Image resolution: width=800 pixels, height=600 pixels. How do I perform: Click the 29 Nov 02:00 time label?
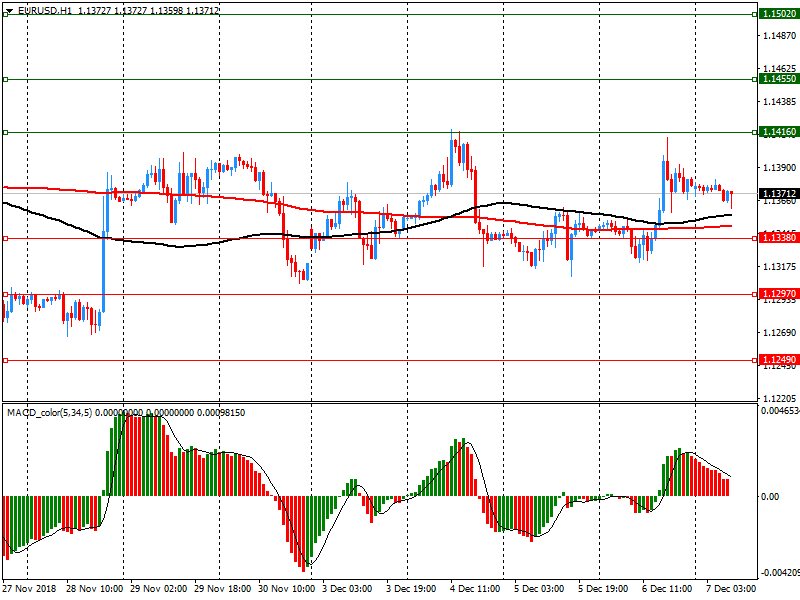click(x=159, y=588)
